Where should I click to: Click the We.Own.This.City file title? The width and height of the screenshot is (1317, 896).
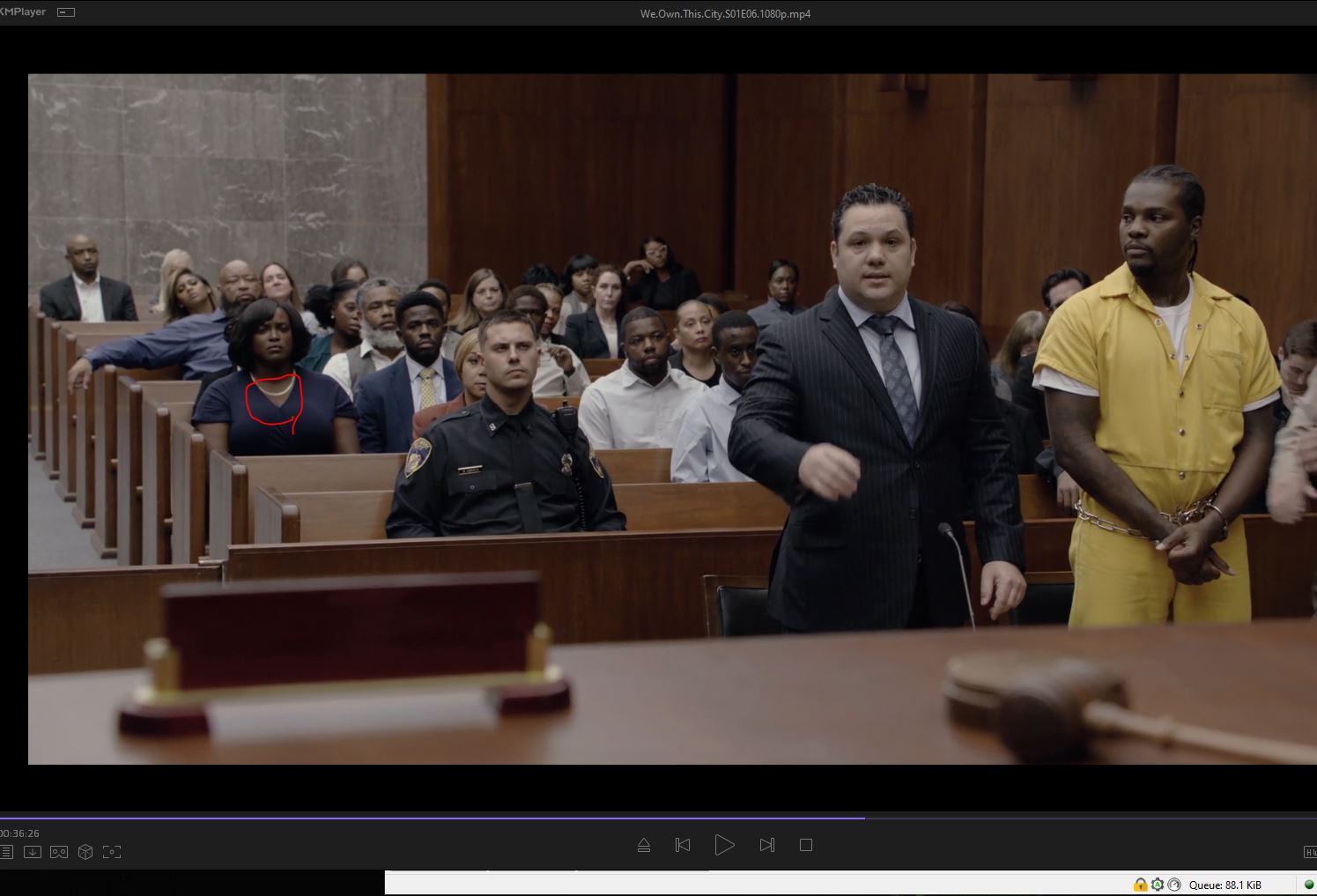point(725,13)
